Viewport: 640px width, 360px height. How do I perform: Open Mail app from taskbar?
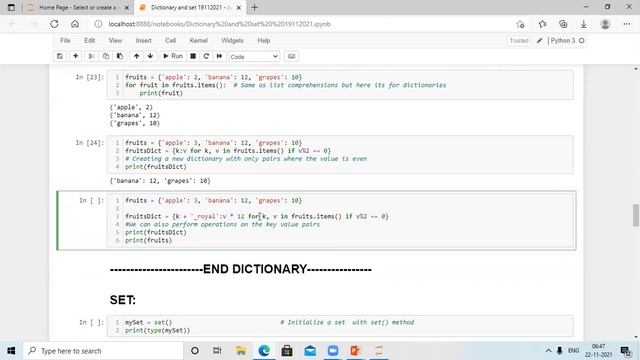click(x=310, y=351)
